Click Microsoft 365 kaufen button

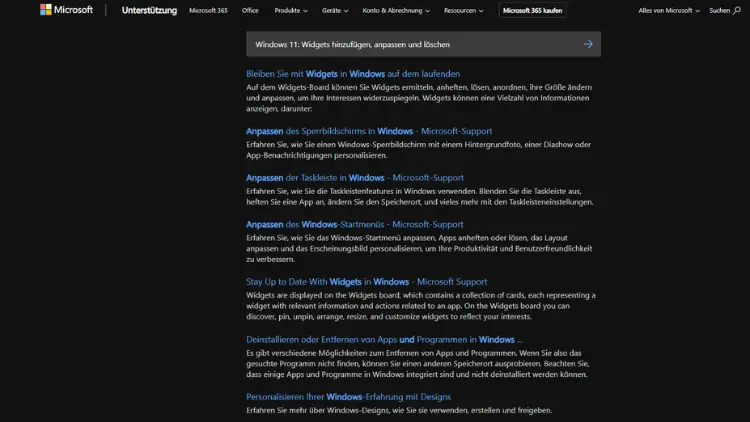tap(532, 10)
